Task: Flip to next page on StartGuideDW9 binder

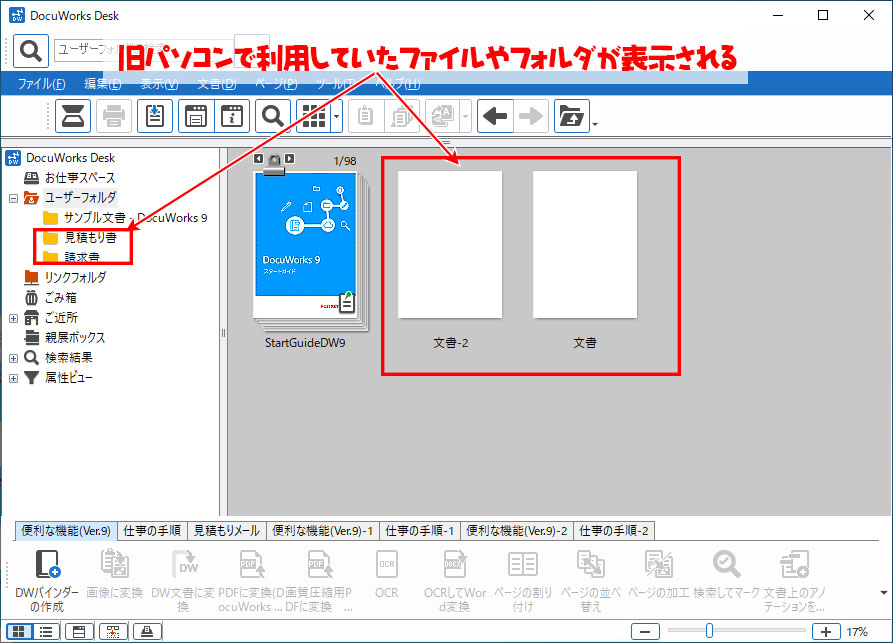Action: (x=290, y=158)
